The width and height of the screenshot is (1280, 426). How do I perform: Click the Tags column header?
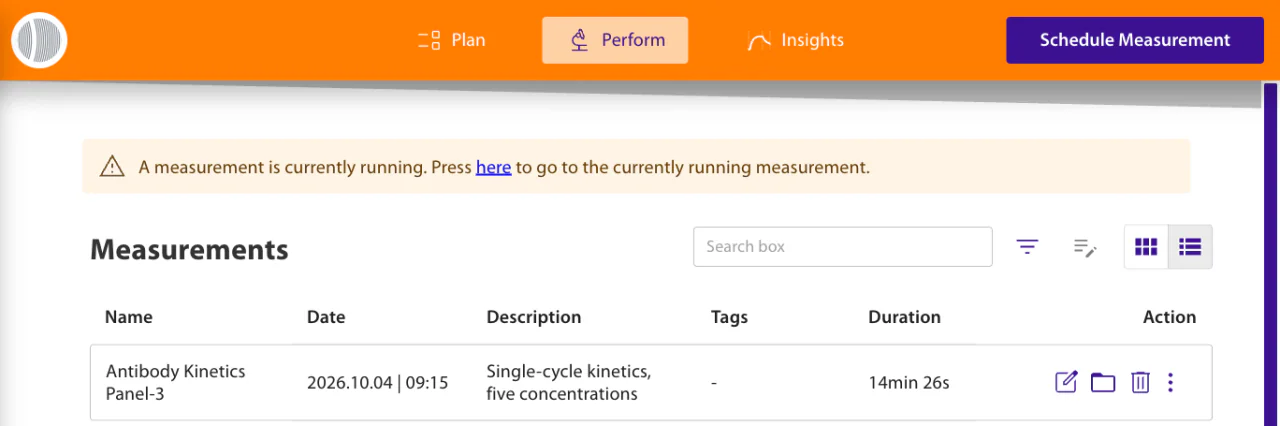tap(729, 317)
